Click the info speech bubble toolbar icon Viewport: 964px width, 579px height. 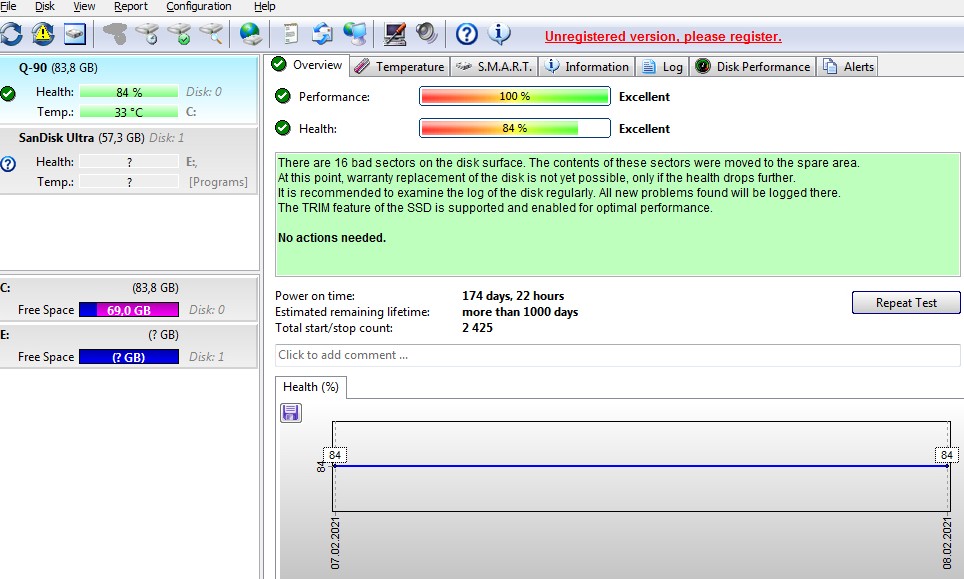(x=499, y=33)
